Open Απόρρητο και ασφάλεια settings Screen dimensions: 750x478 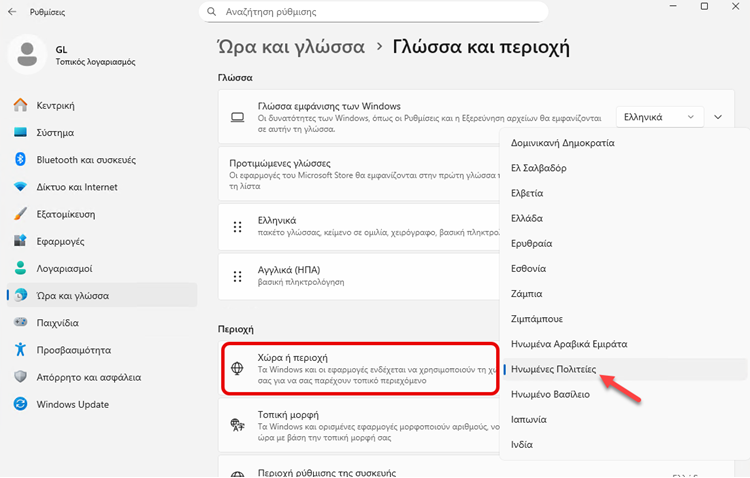88,377
